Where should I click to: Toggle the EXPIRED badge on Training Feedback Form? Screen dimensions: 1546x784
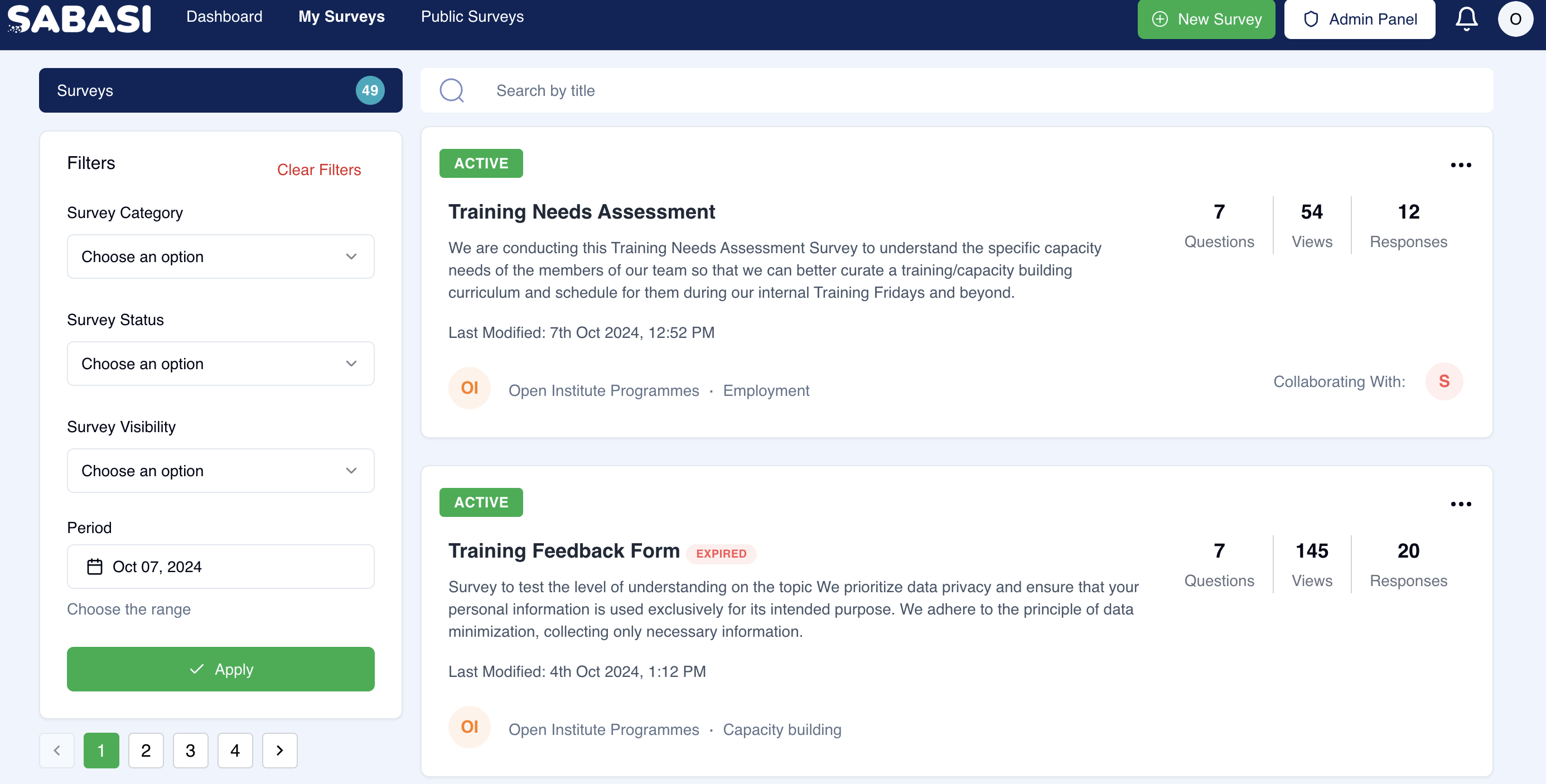(x=720, y=553)
